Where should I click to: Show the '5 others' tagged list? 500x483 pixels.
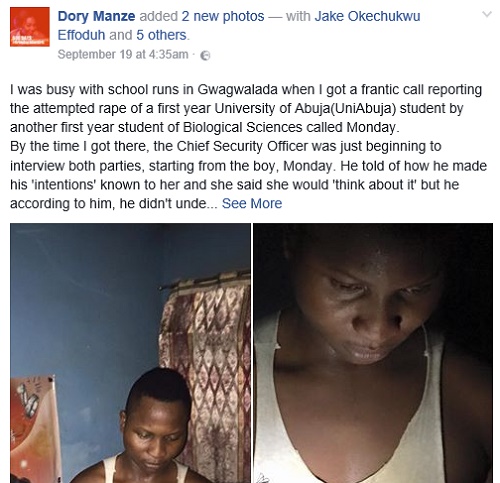coord(161,35)
